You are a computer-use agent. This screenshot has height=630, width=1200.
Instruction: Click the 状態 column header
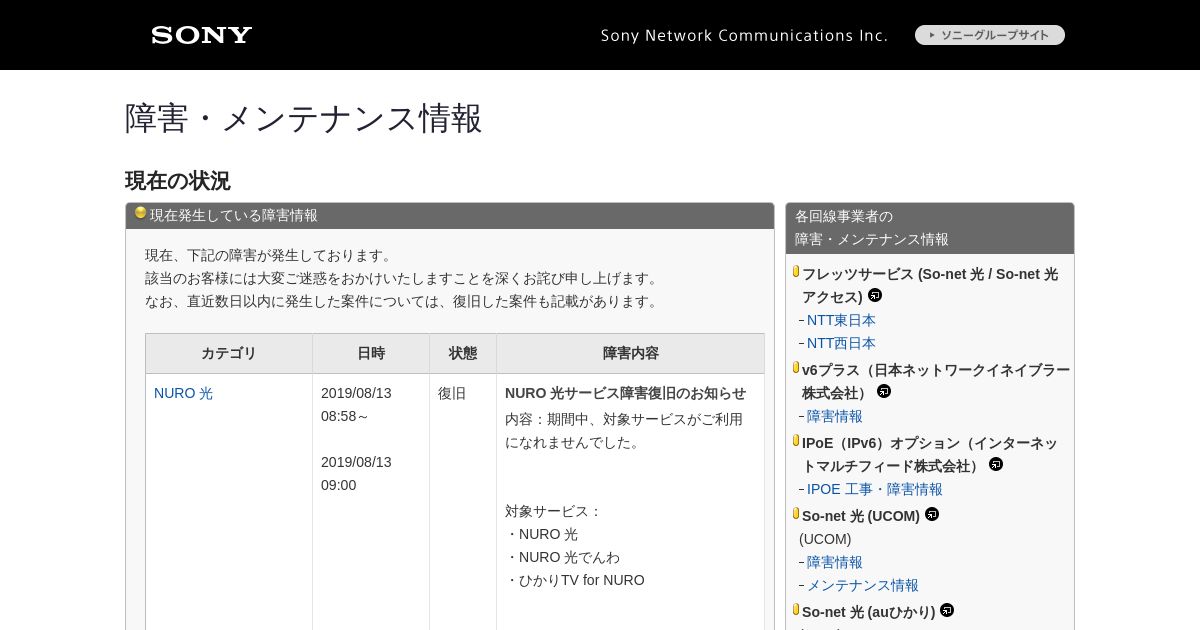[x=463, y=353]
